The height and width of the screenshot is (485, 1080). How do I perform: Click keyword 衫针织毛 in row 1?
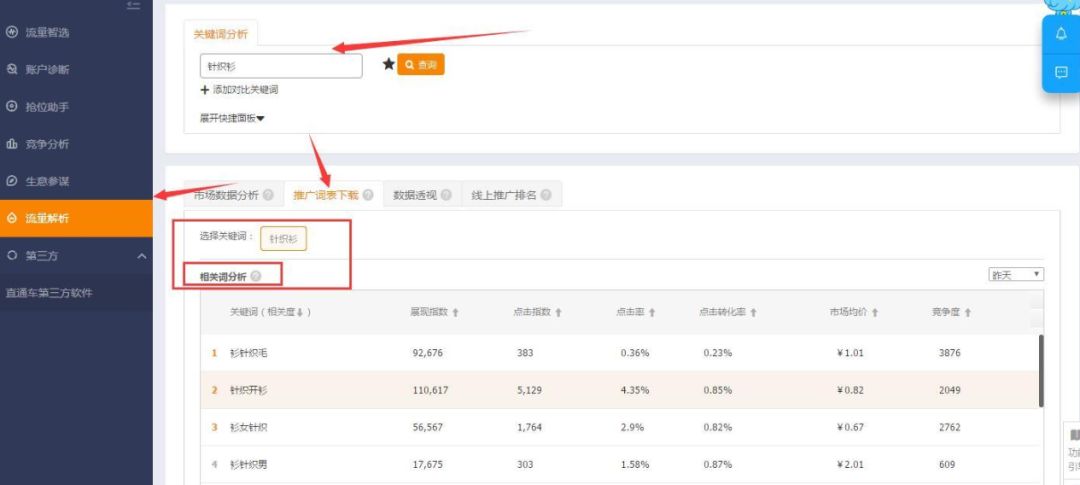[x=248, y=353]
